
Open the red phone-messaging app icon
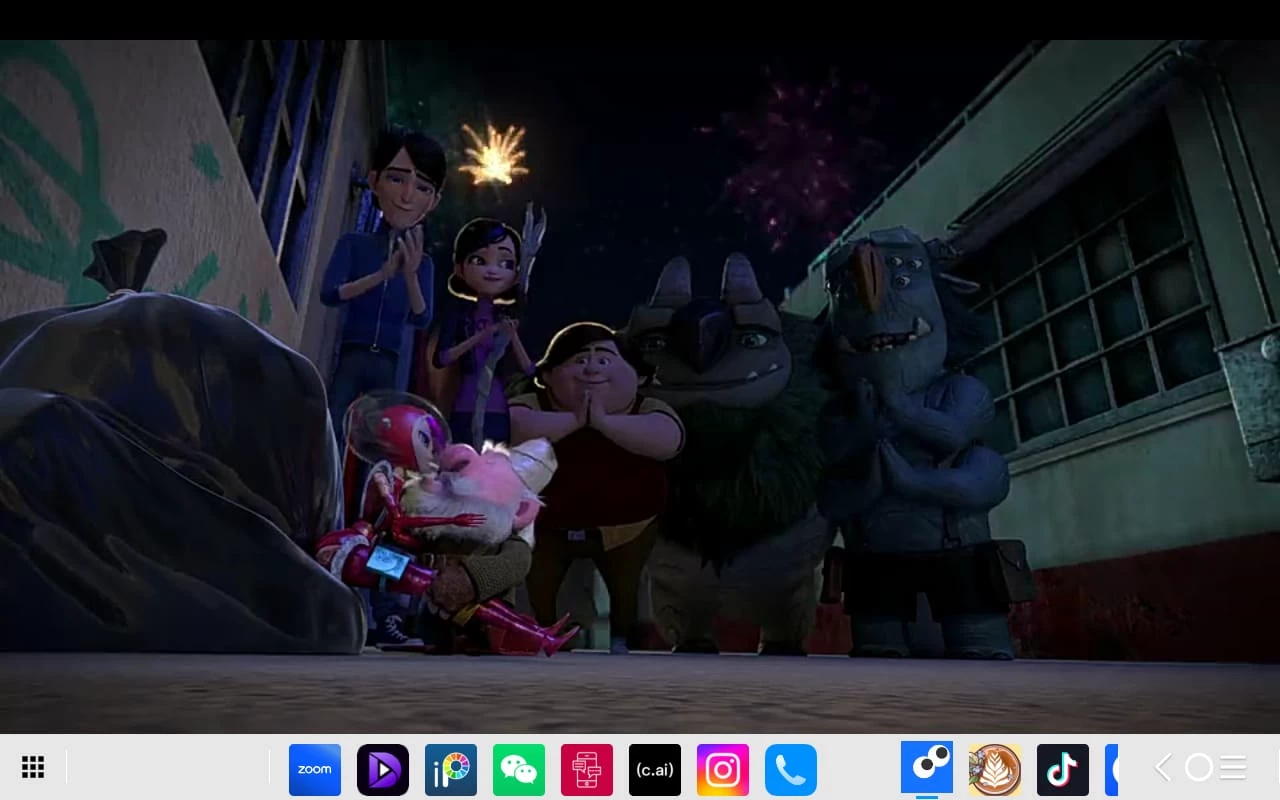pyautogui.click(x=587, y=770)
